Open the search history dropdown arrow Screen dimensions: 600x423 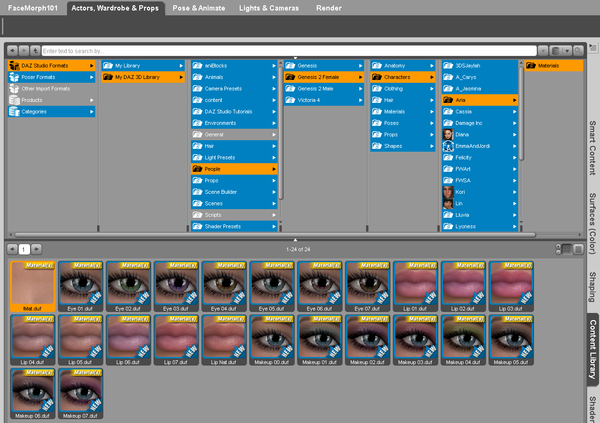click(543, 51)
